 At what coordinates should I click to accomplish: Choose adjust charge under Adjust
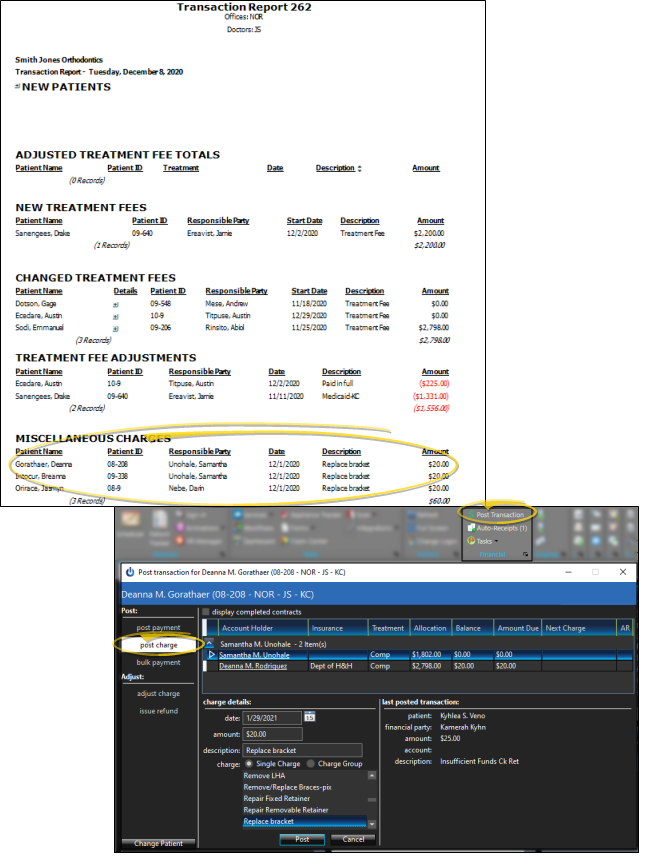pyautogui.click(x=159, y=693)
